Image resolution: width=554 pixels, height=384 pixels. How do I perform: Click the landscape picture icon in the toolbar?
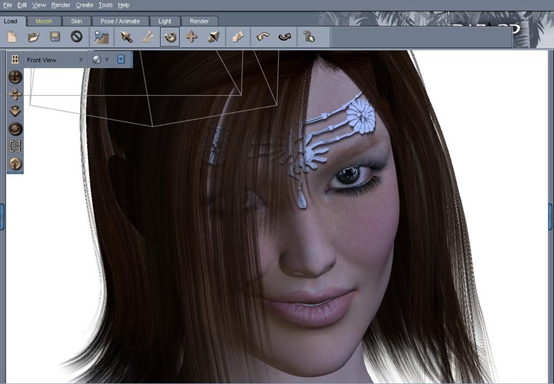tap(101, 37)
